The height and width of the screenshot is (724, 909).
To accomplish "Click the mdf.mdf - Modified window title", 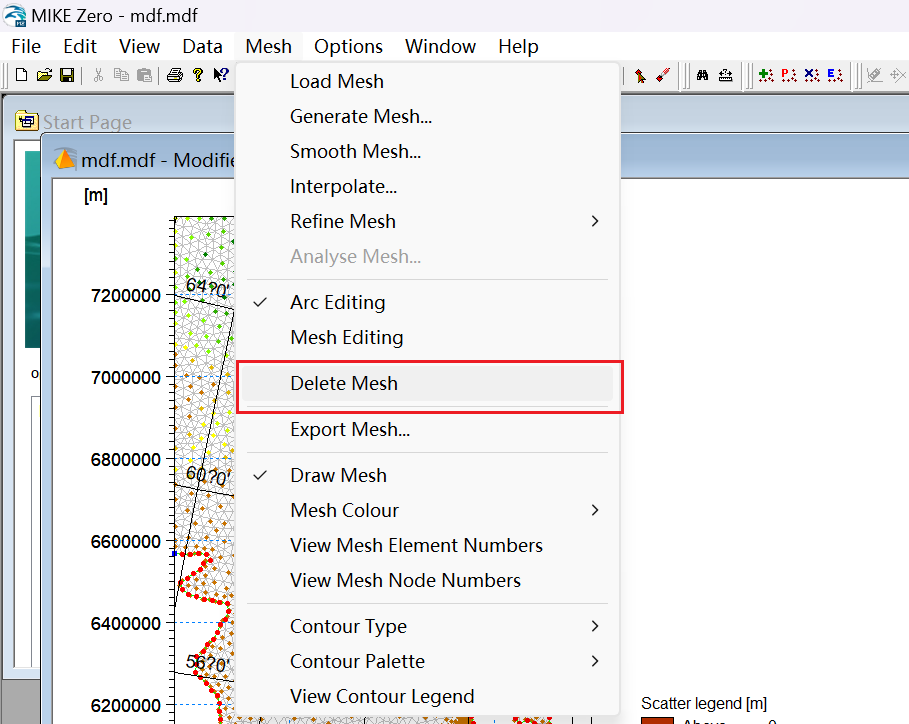I will (158, 159).
